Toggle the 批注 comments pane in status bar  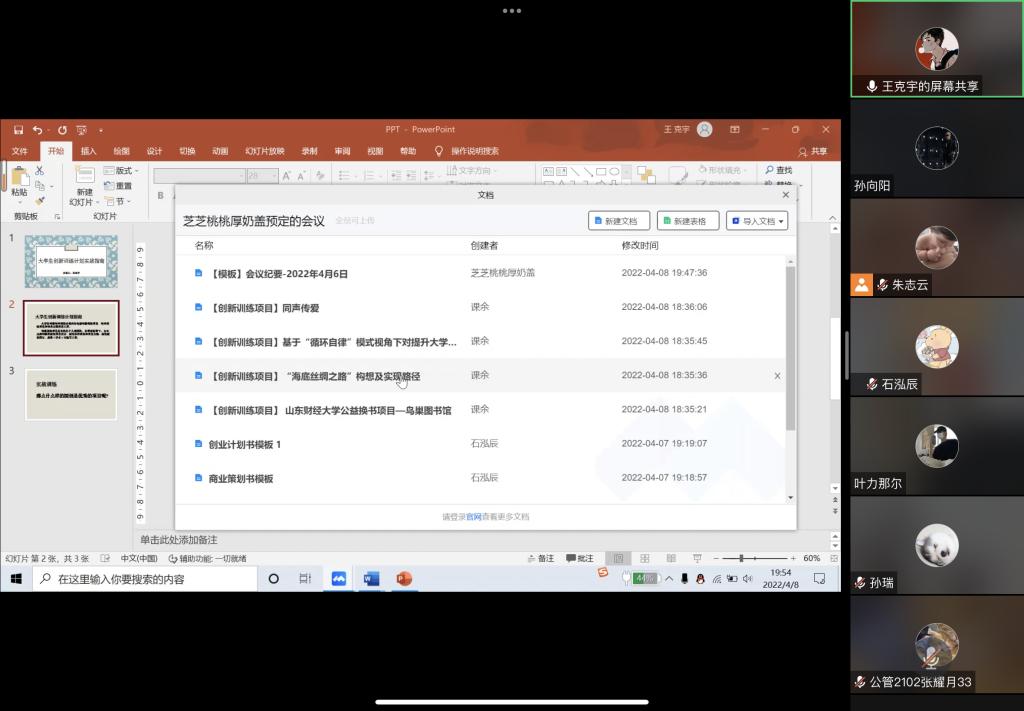pos(580,558)
